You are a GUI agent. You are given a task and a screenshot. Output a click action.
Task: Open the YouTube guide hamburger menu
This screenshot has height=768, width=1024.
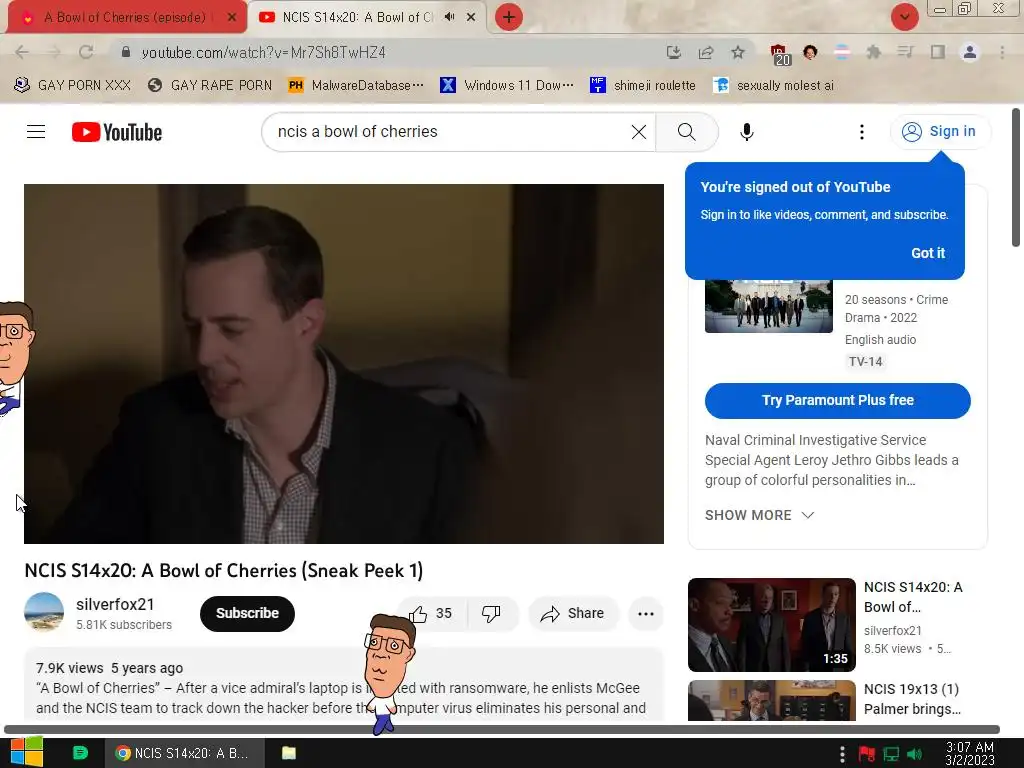pos(36,132)
